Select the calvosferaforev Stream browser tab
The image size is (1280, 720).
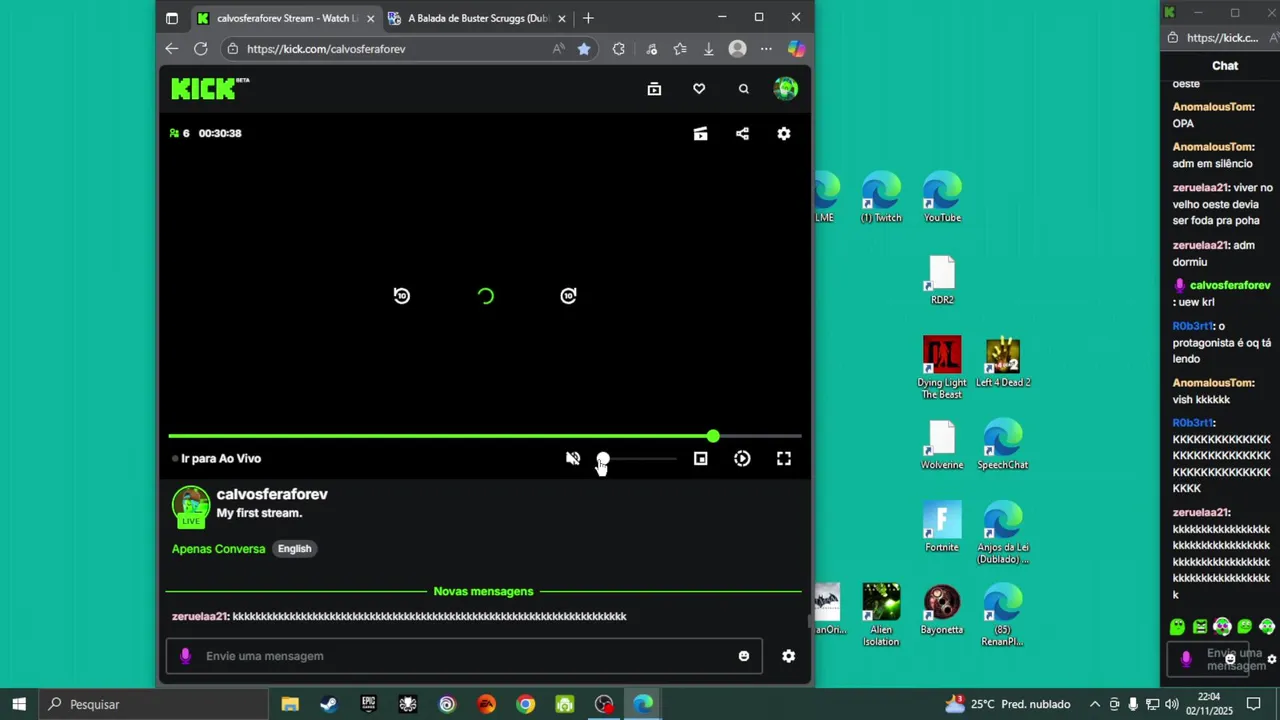tap(285, 18)
